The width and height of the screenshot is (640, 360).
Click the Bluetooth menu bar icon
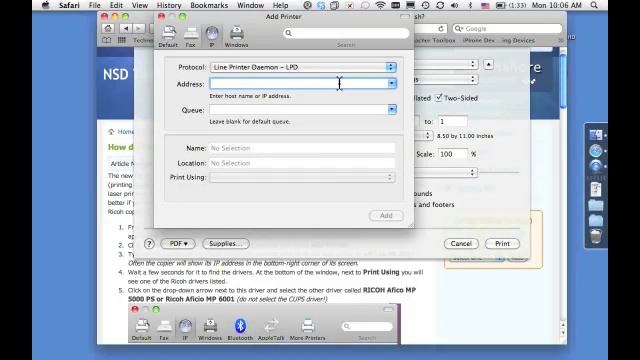pyautogui.click(x=470, y=5)
